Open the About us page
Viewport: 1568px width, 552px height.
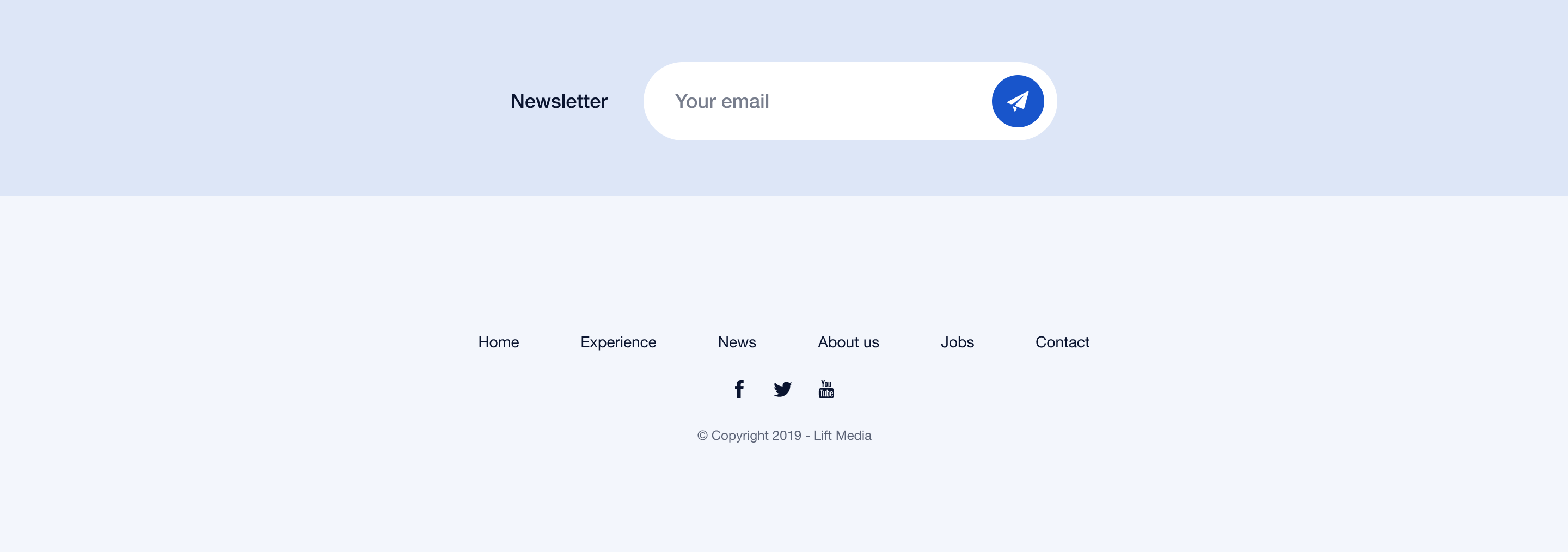(x=849, y=342)
